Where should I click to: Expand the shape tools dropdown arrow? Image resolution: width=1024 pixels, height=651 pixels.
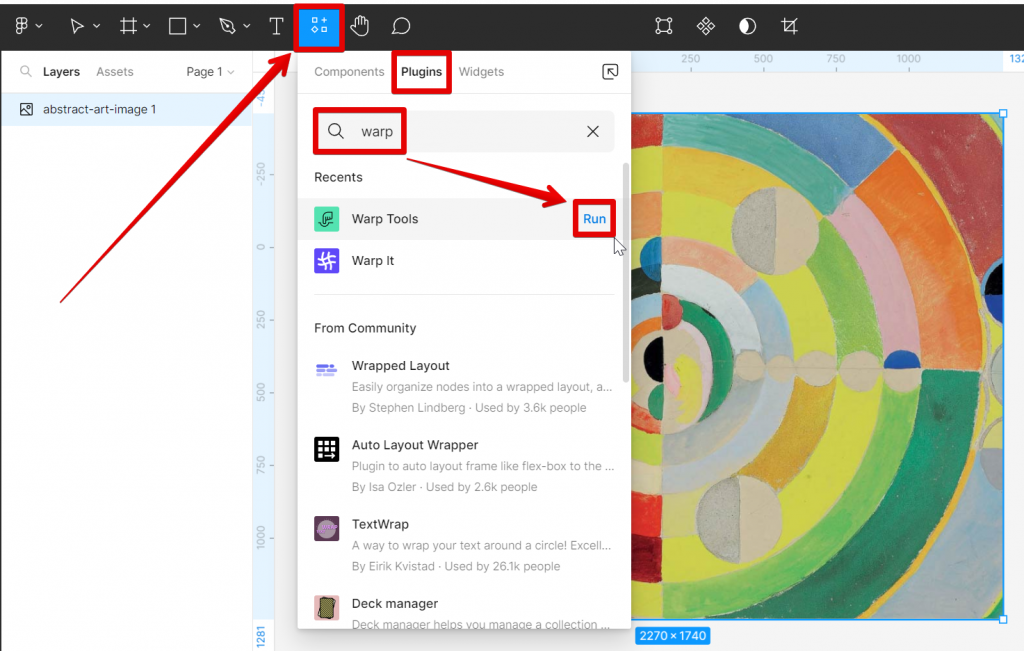point(196,26)
